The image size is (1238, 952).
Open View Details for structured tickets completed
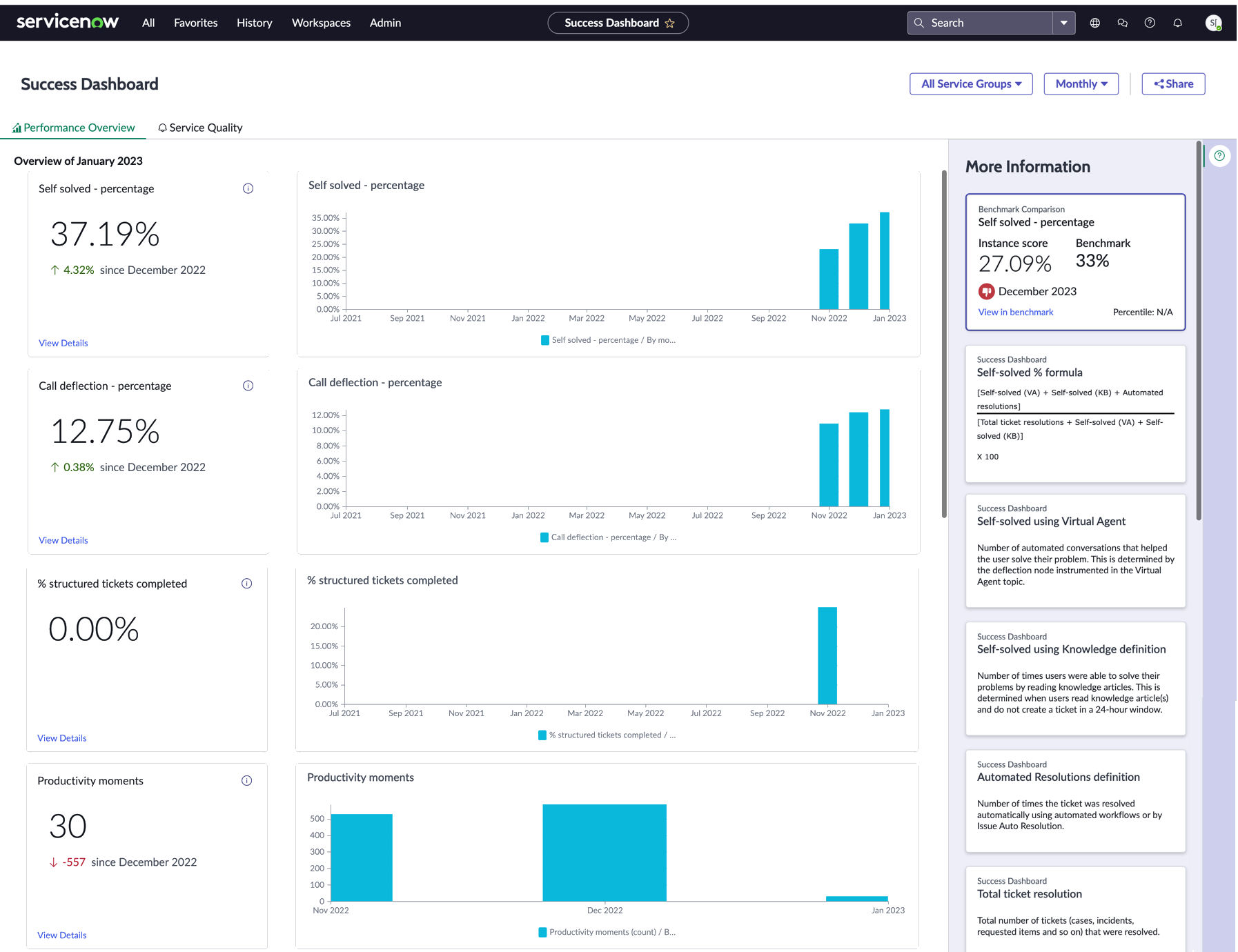(x=62, y=738)
